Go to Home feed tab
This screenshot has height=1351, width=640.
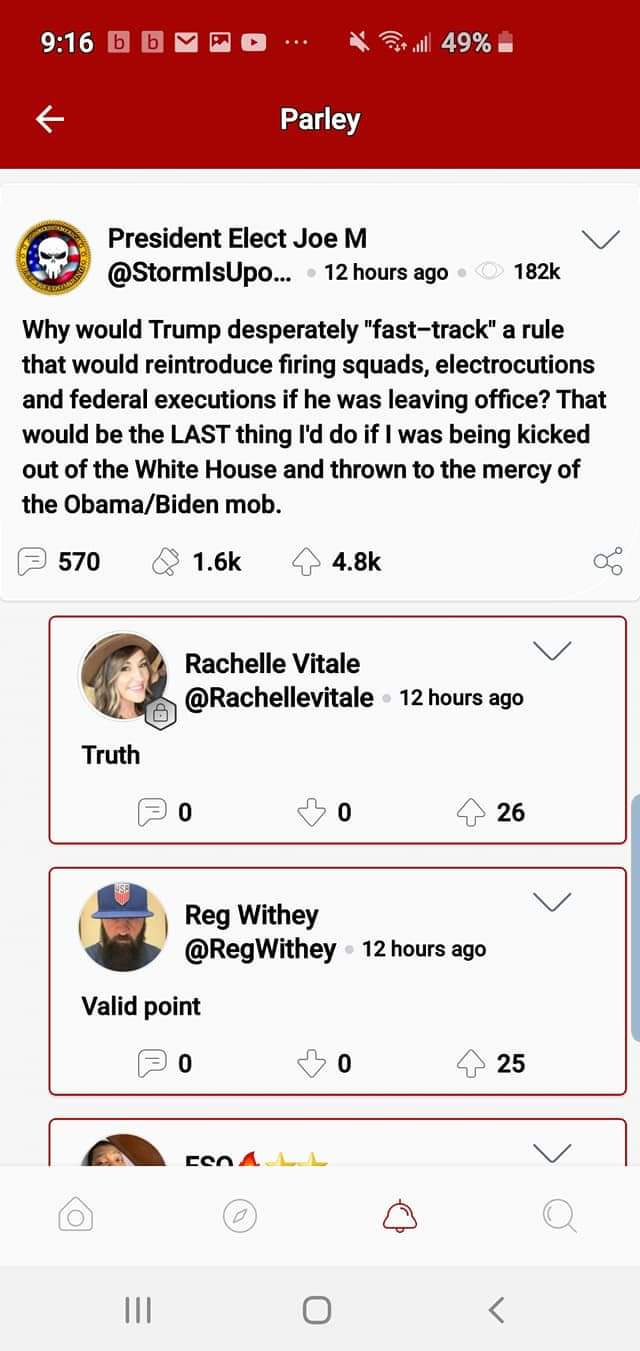pos(76,1215)
